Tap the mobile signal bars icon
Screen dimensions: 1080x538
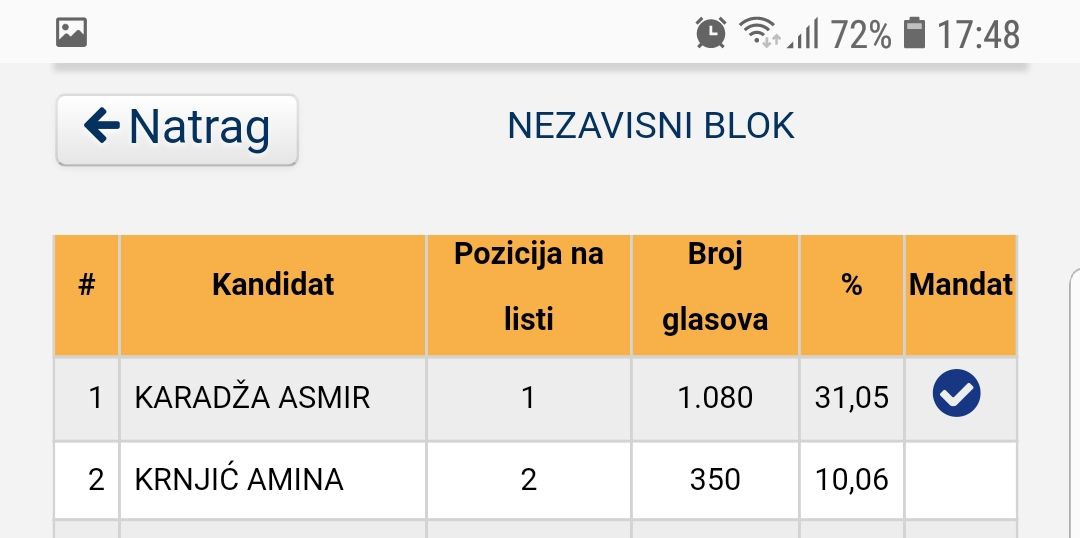tap(803, 35)
